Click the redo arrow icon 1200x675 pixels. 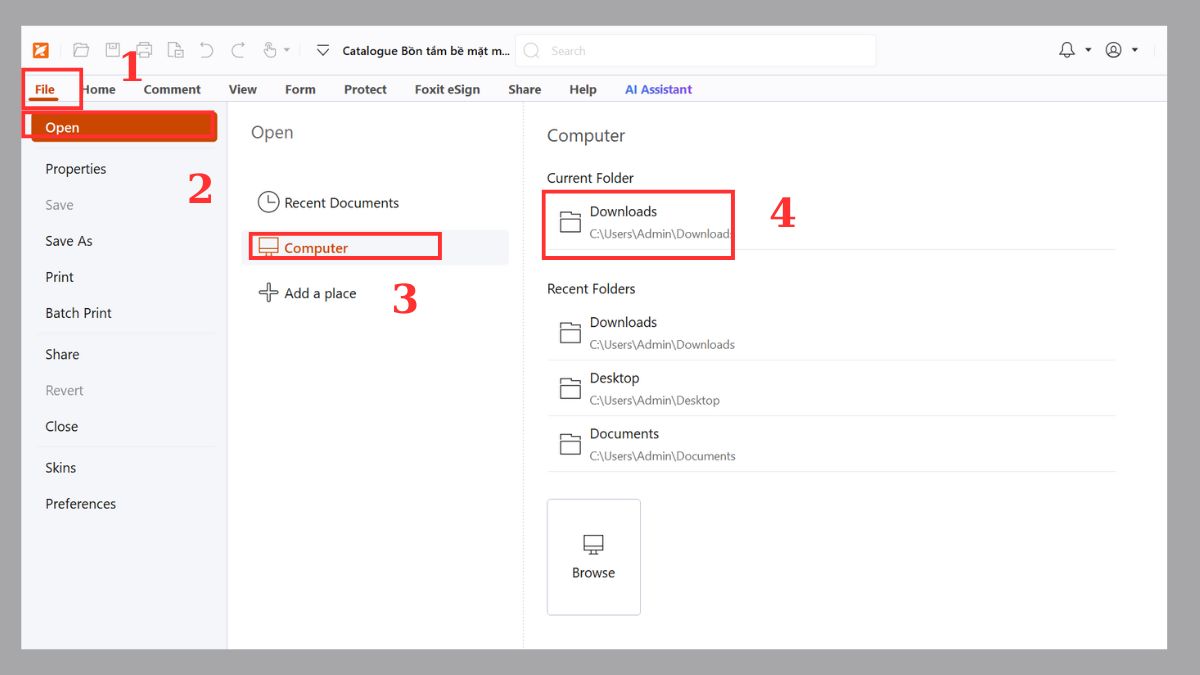pyautogui.click(x=238, y=50)
